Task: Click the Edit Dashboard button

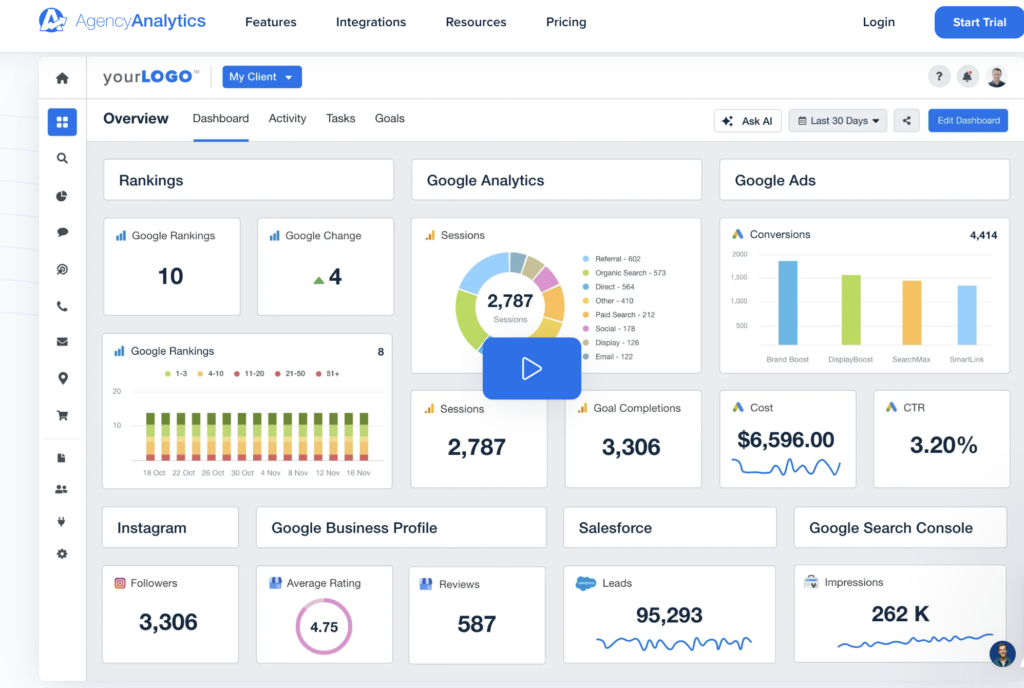Action: click(968, 121)
